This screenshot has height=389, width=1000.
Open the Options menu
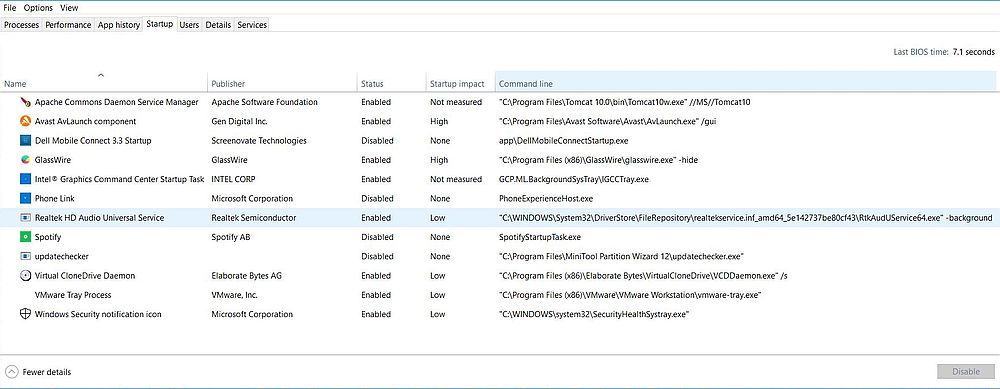click(x=38, y=8)
